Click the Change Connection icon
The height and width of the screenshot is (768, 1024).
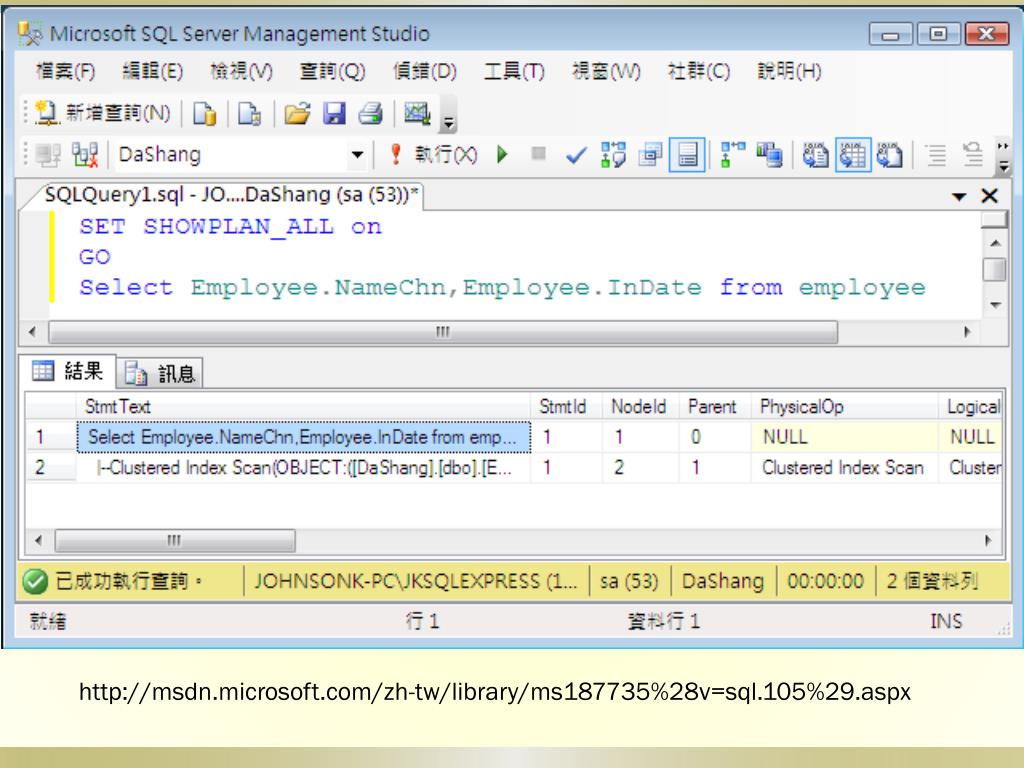(85, 155)
